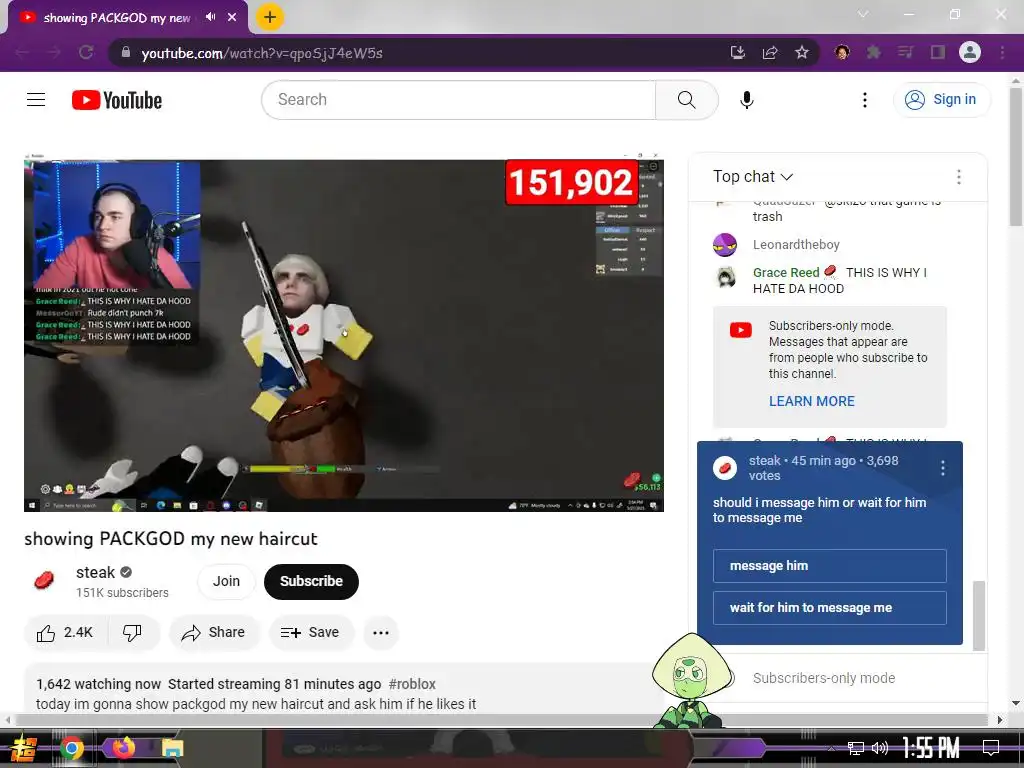The image size is (1024, 768).
Task: Toggle the browser side panel icon
Action: point(938,52)
